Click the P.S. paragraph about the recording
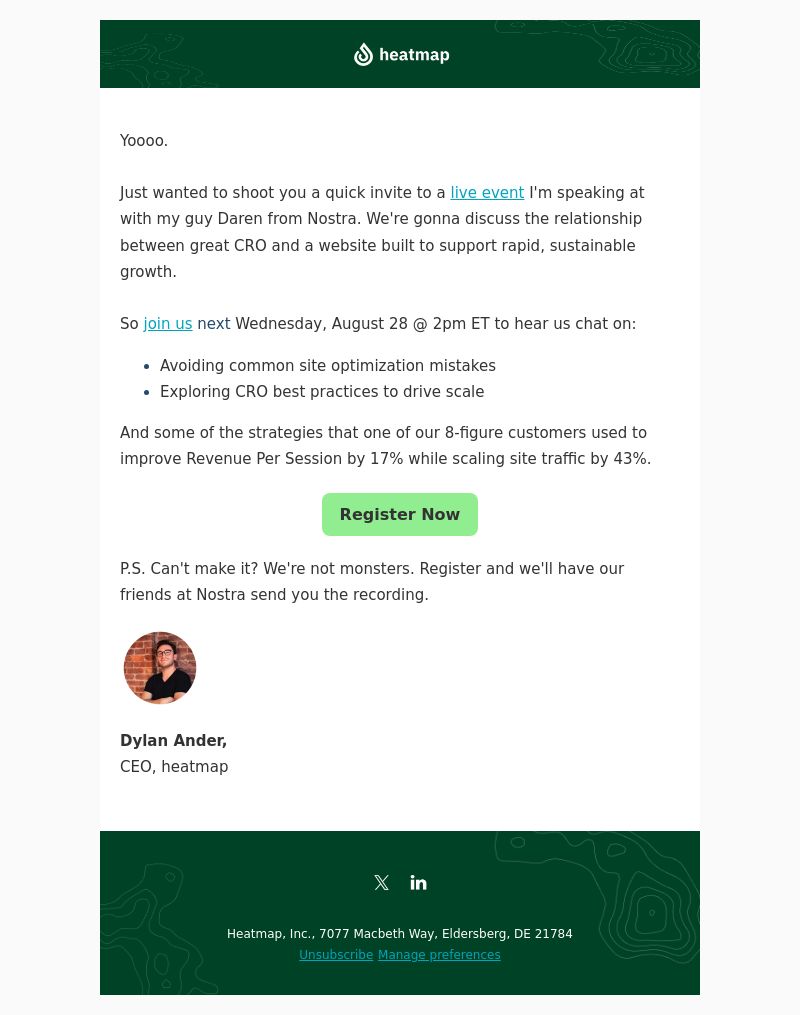800x1015 pixels. (372, 581)
